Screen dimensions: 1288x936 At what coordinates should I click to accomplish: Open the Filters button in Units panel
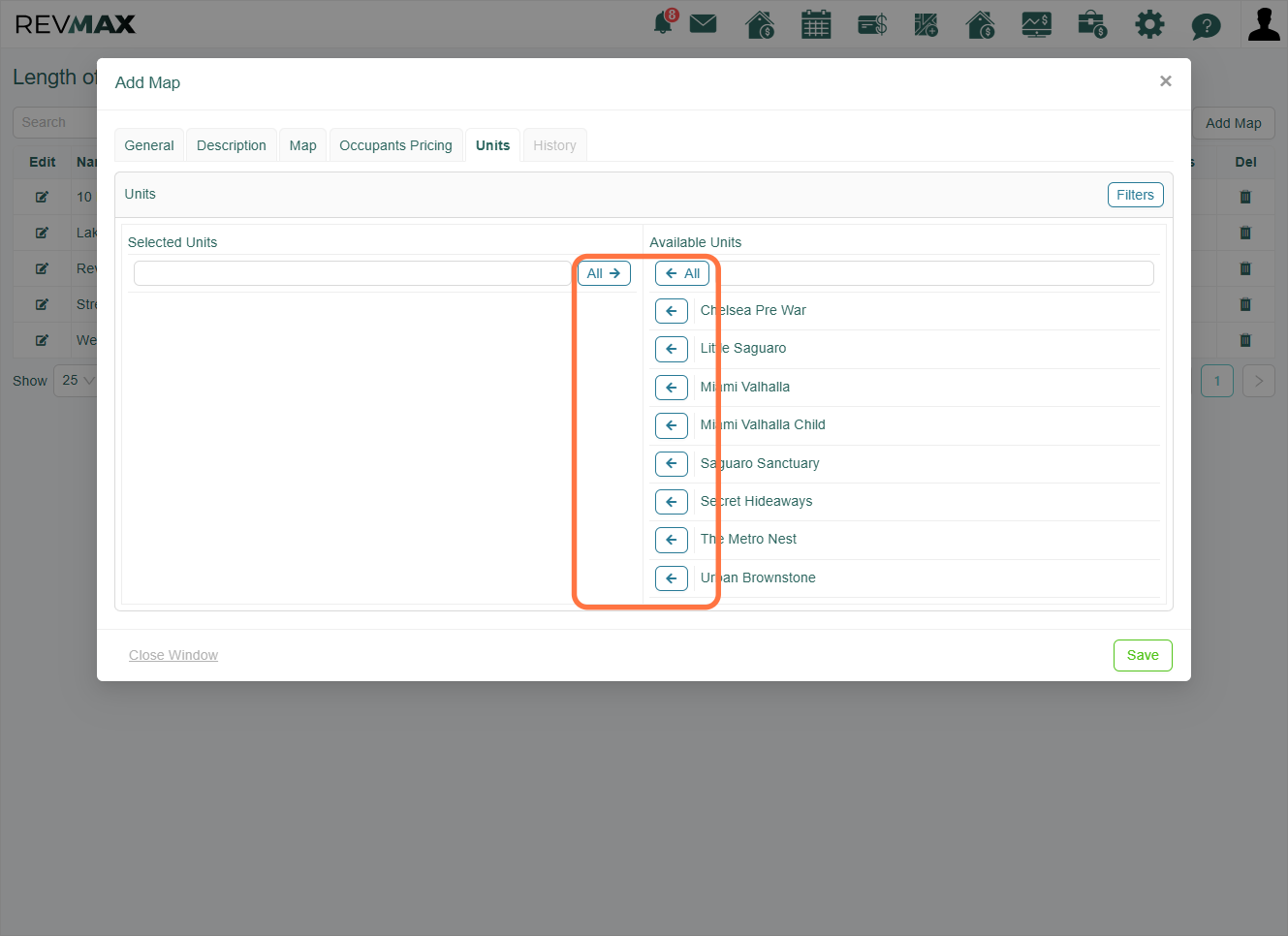pos(1135,195)
